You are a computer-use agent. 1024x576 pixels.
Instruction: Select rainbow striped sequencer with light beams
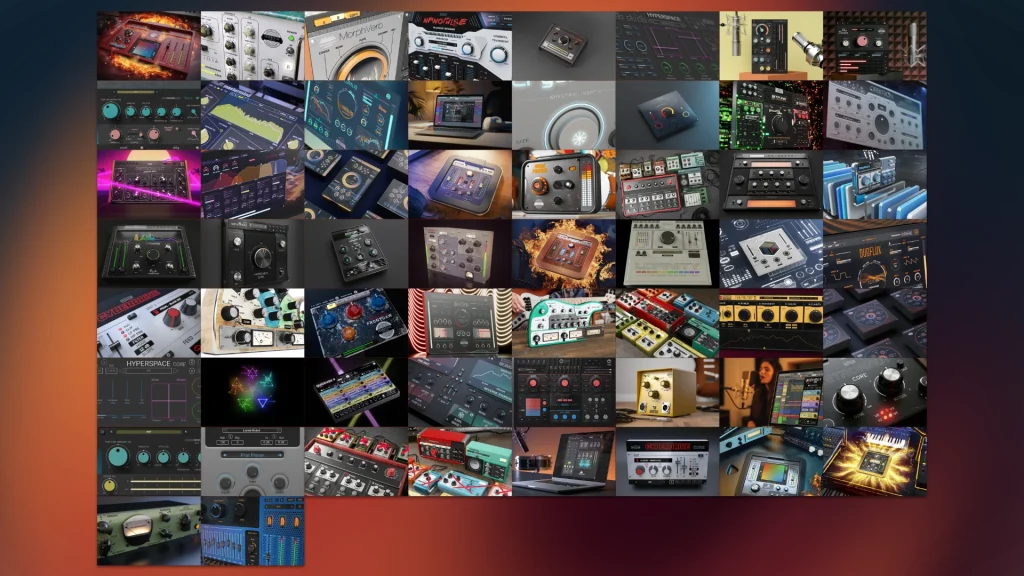point(356,392)
